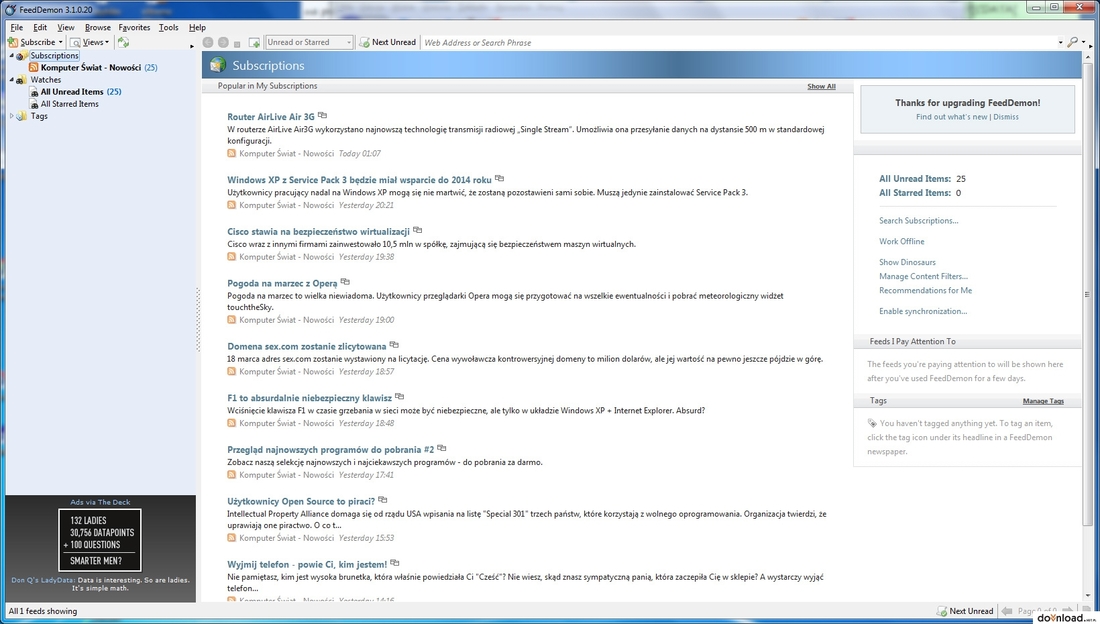
Task: Click the new tab icon in toolbar
Action: pyautogui.click(x=254, y=43)
